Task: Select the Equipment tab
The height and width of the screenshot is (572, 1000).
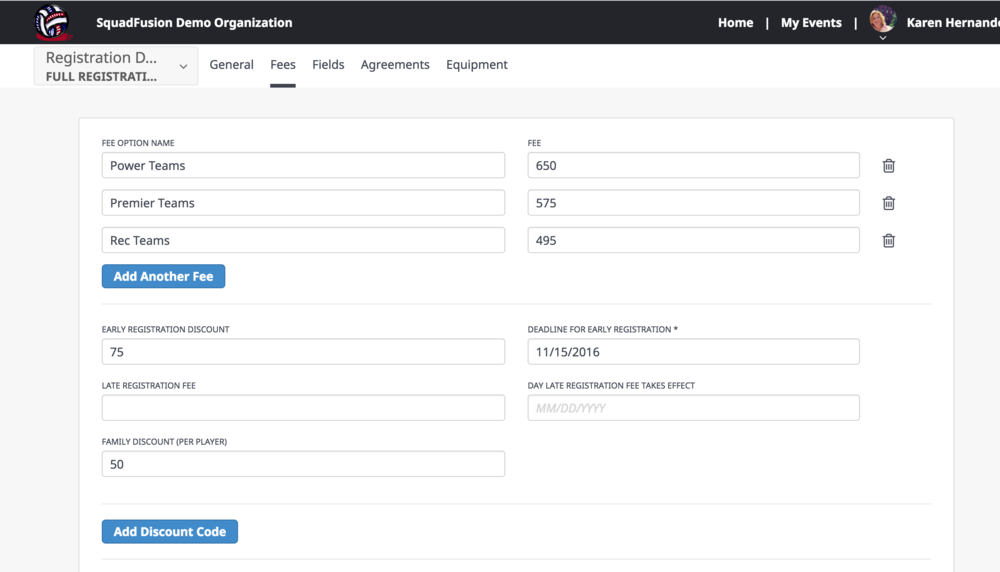Action: [476, 65]
